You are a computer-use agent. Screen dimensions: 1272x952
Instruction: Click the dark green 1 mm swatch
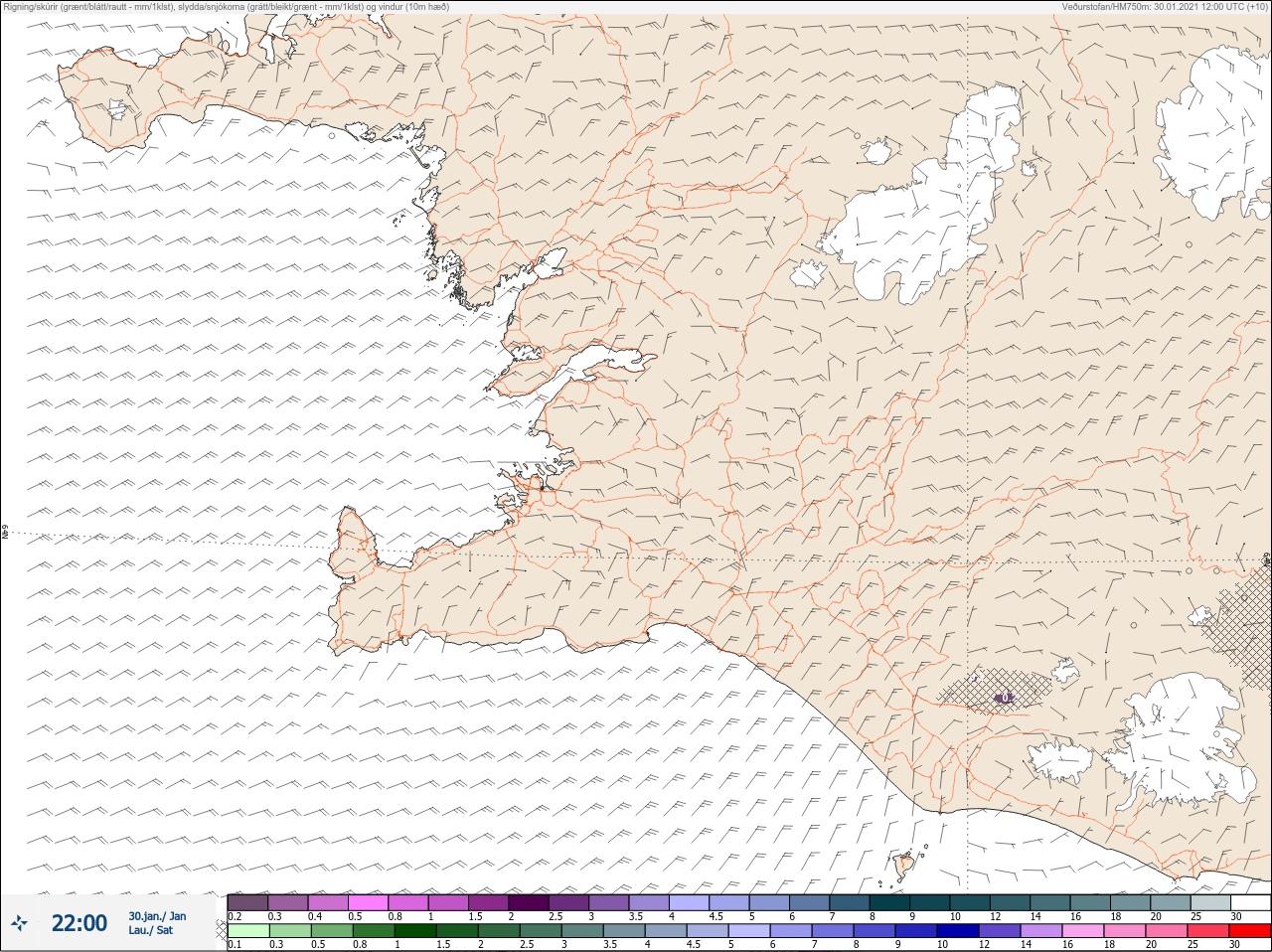413,931
